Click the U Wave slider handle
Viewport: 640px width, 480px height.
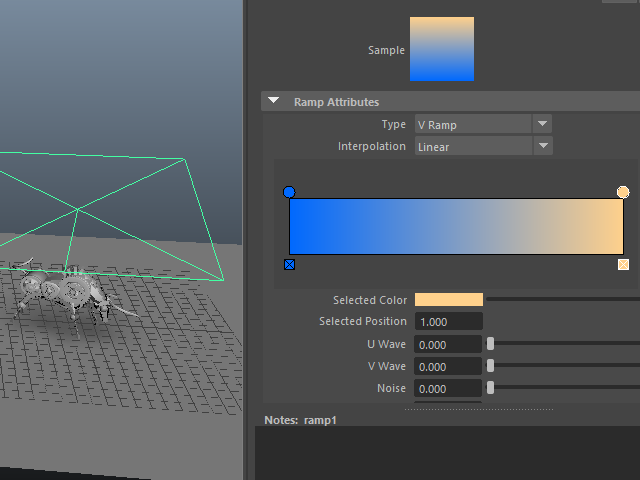tap(491, 344)
